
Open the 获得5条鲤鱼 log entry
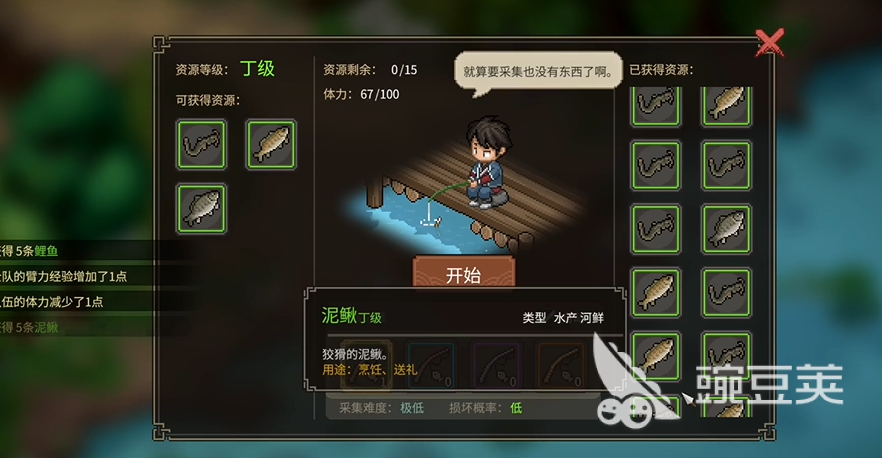pos(29,251)
